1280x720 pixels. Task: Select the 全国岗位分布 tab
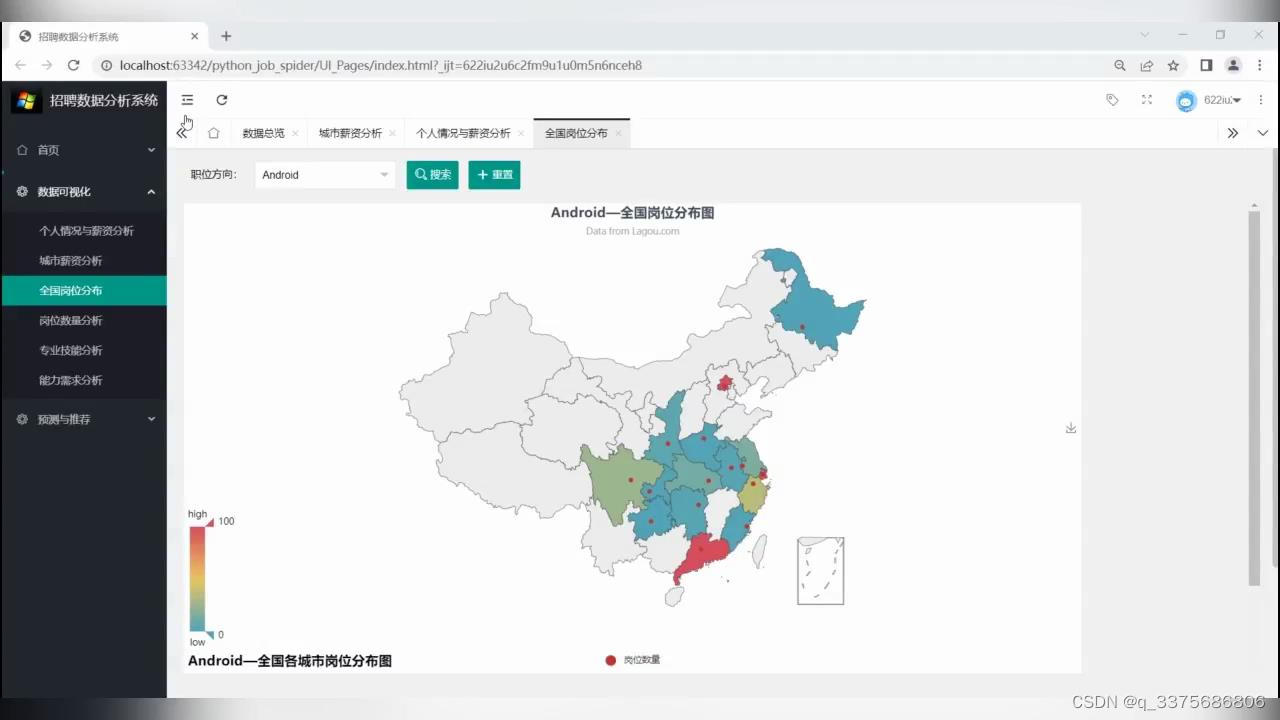point(576,133)
